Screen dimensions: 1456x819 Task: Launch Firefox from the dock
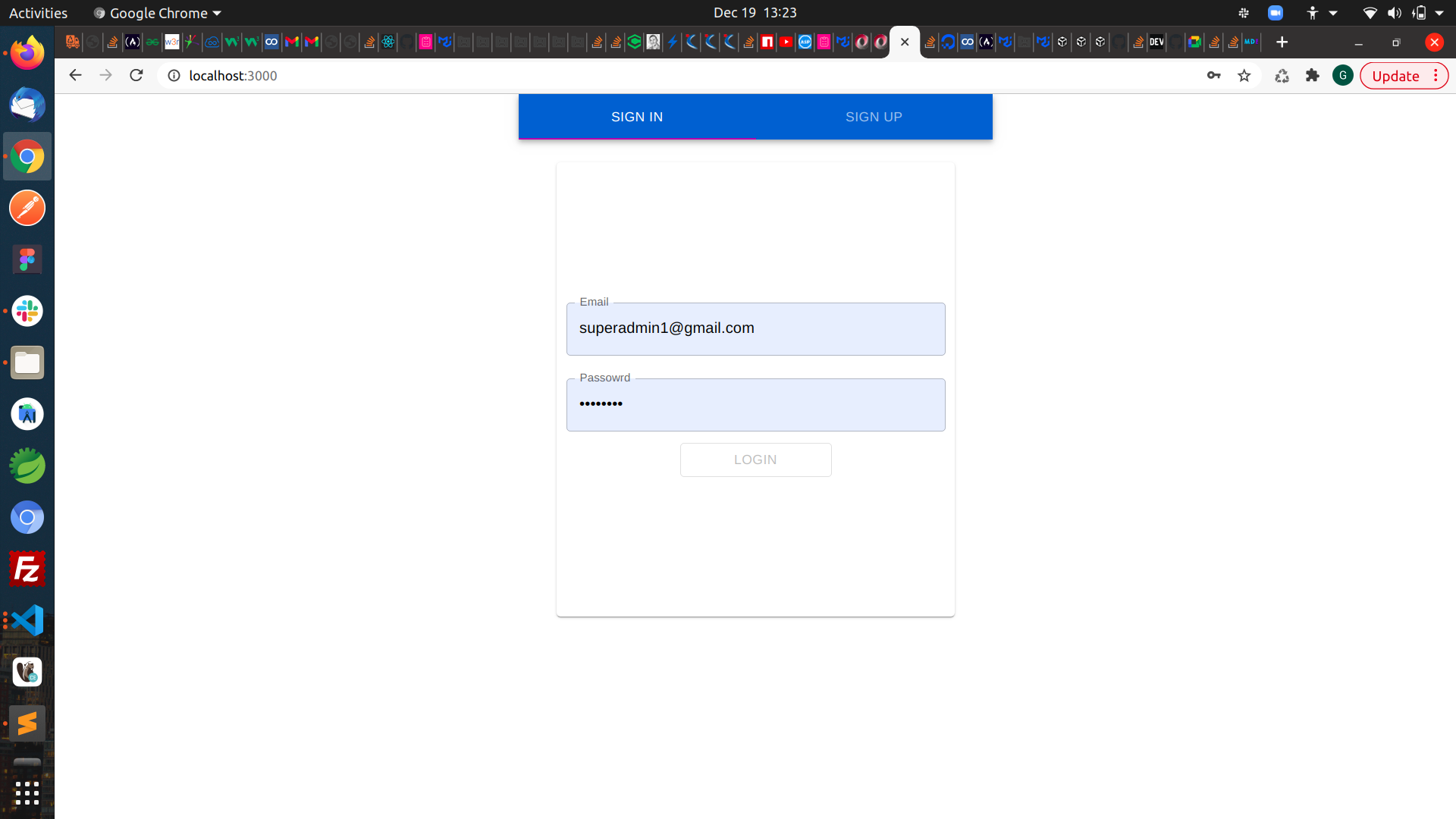point(27,53)
